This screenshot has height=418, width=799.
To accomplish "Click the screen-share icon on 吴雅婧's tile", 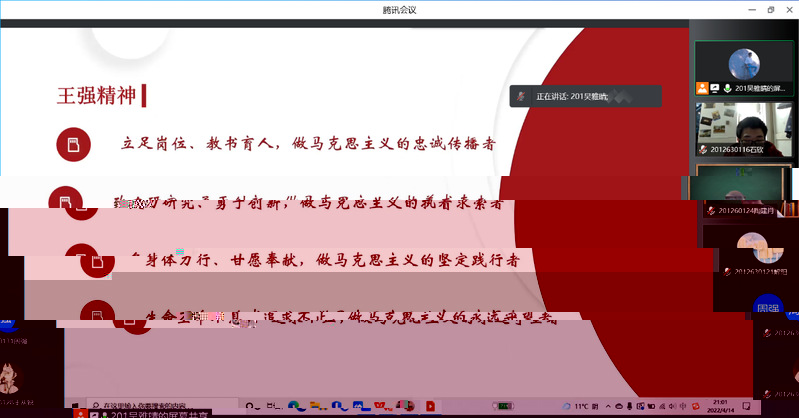I will (x=715, y=88).
